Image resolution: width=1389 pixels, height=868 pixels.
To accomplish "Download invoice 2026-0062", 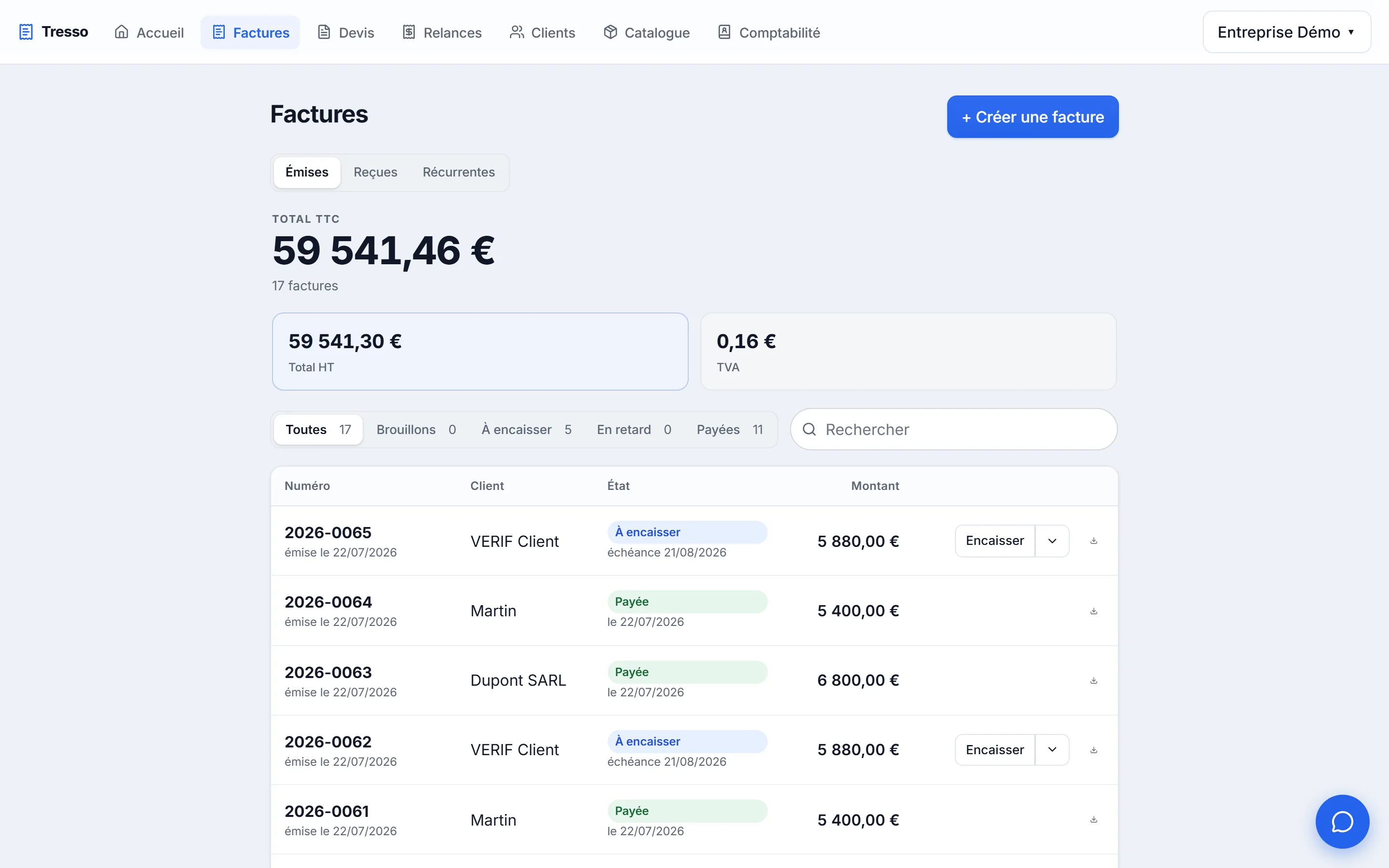I will coord(1093,750).
